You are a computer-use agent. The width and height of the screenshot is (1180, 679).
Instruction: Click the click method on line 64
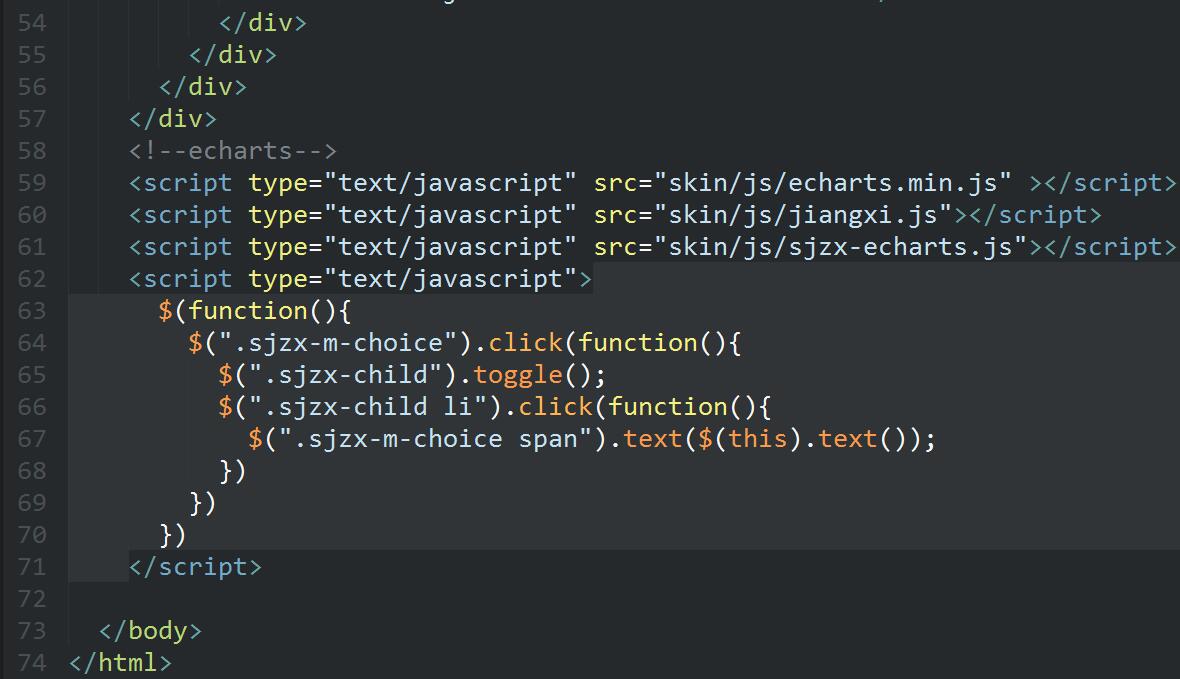[526, 343]
